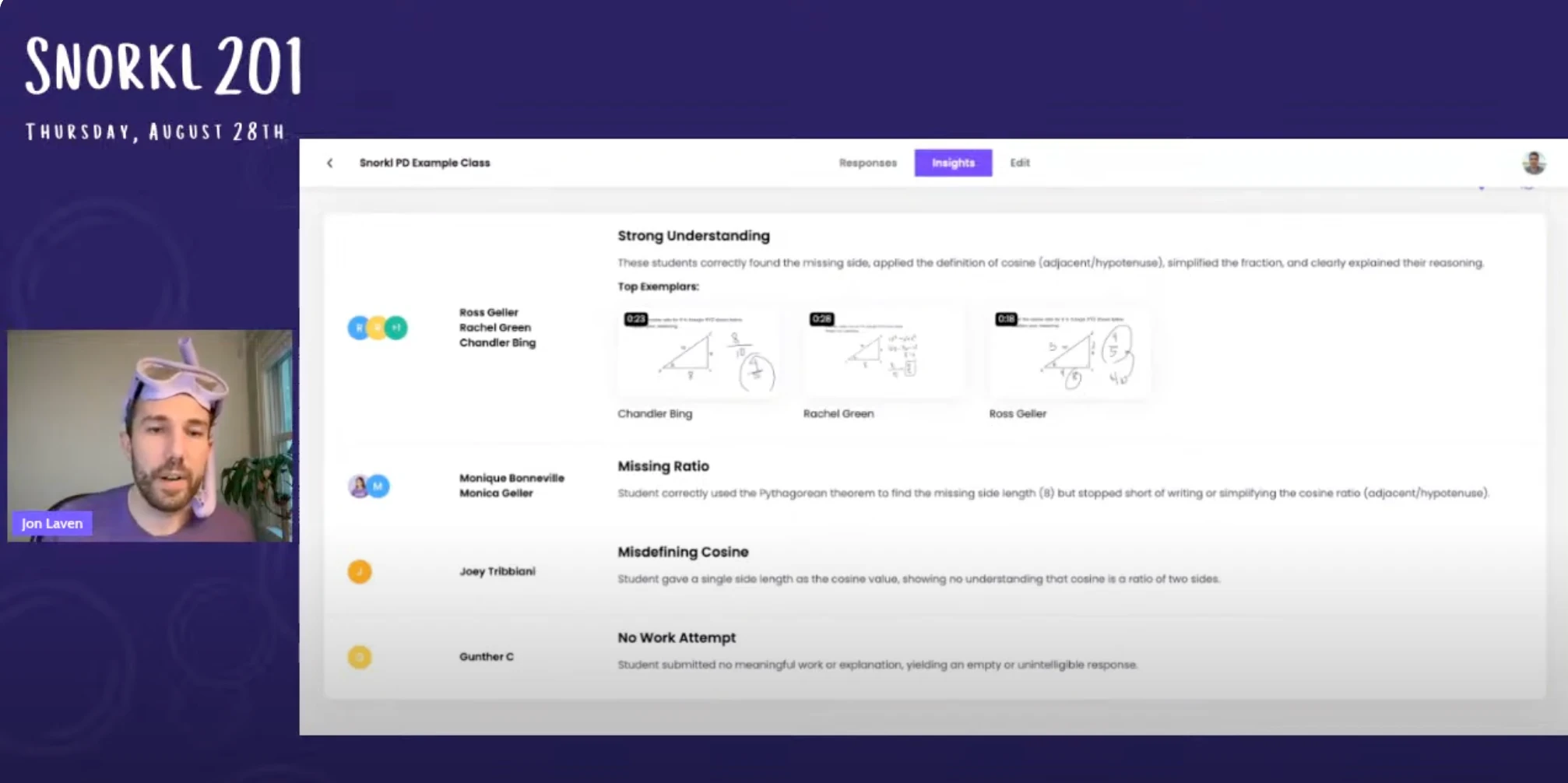
Task: Click the Misdefining Cosine heading
Action: [x=683, y=552]
